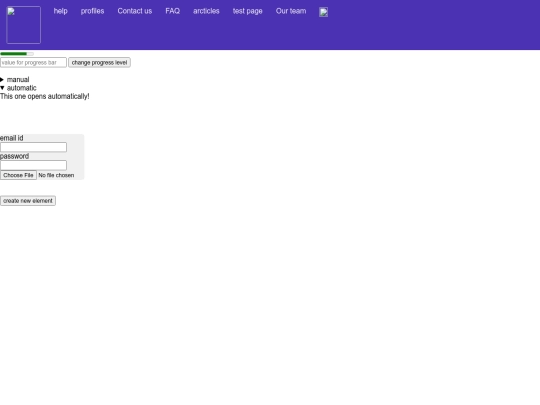Click the Choose File button

click(x=18, y=175)
